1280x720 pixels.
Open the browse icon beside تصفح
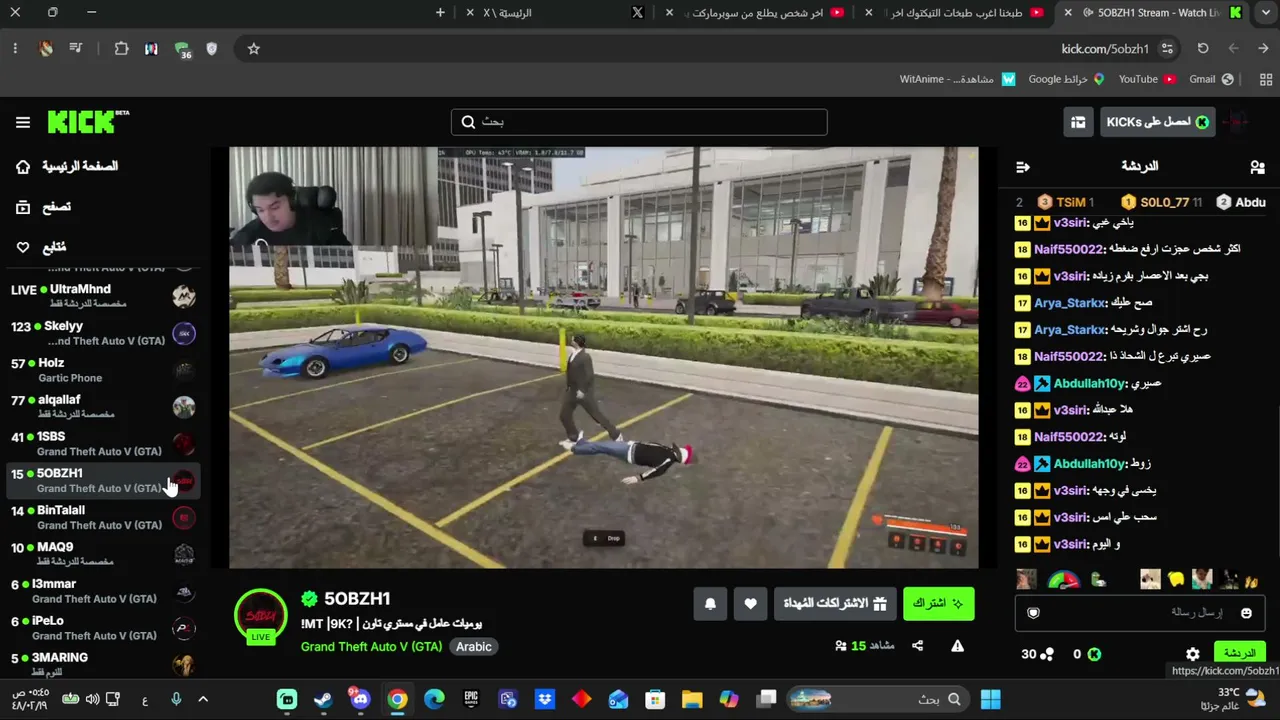click(x=23, y=207)
